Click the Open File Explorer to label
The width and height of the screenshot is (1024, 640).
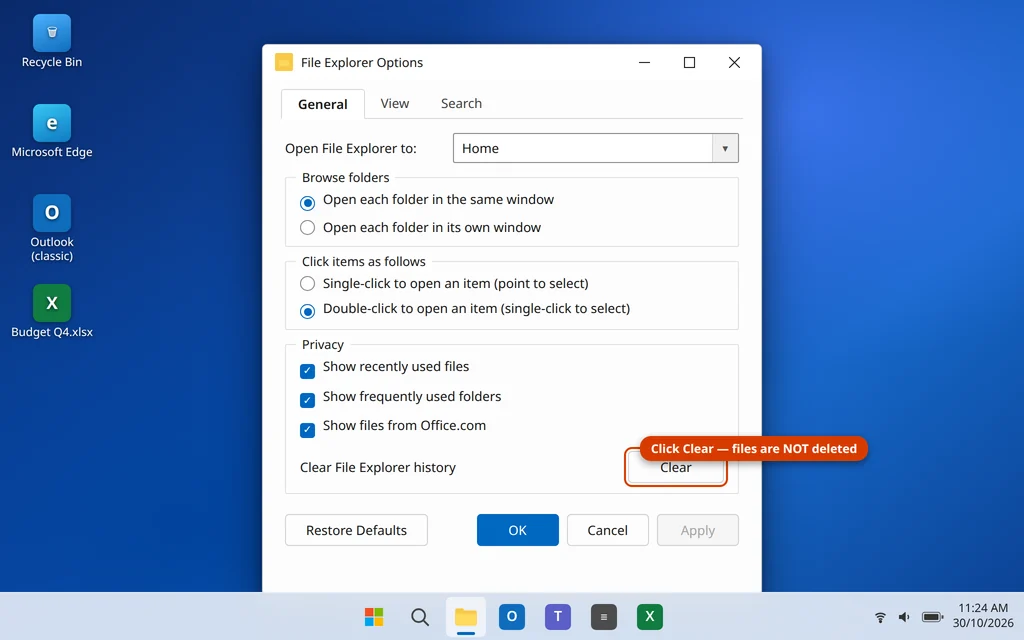pos(351,148)
